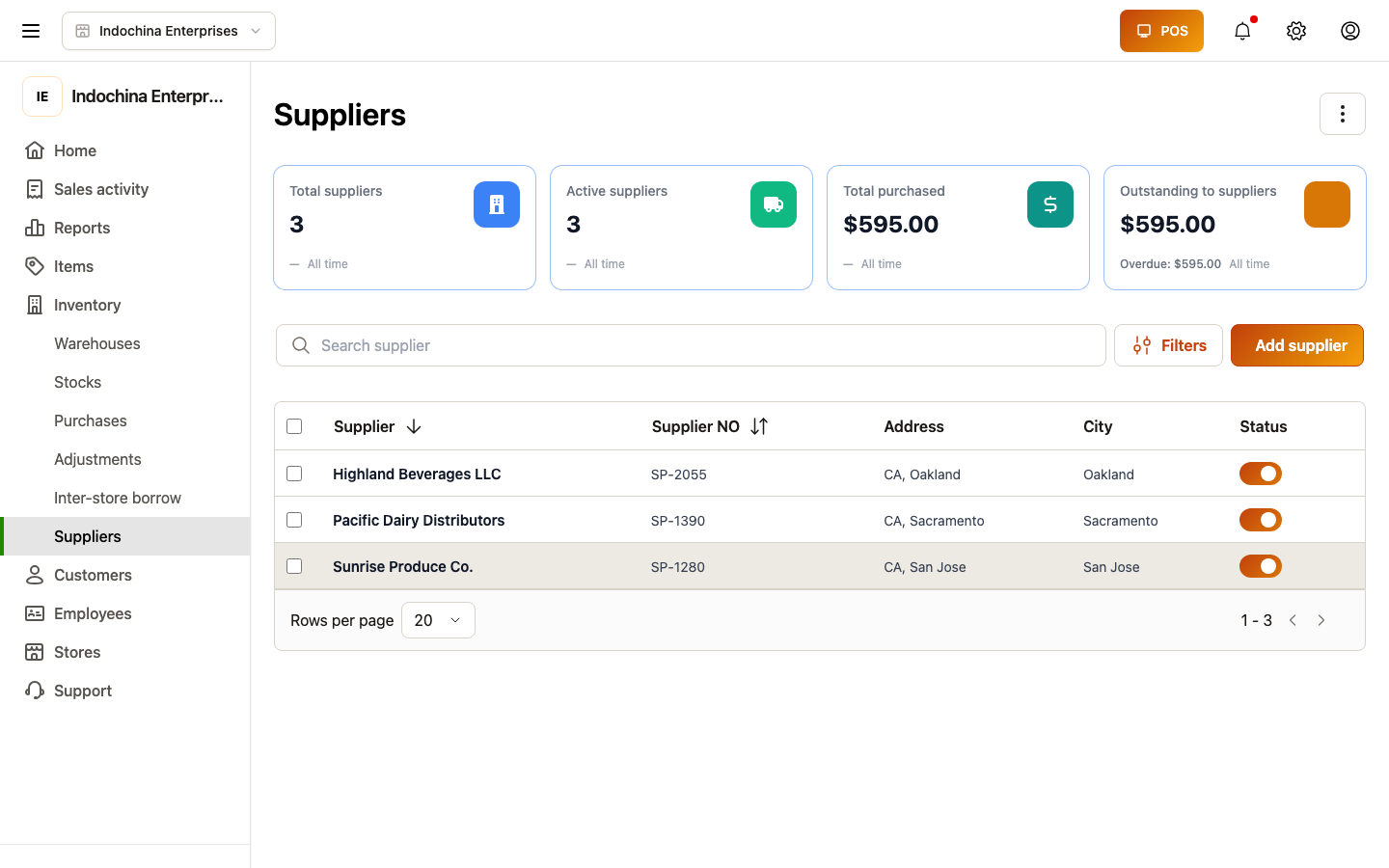Image resolution: width=1389 pixels, height=868 pixels.
Task: Open notifications bell
Action: [1242, 31]
